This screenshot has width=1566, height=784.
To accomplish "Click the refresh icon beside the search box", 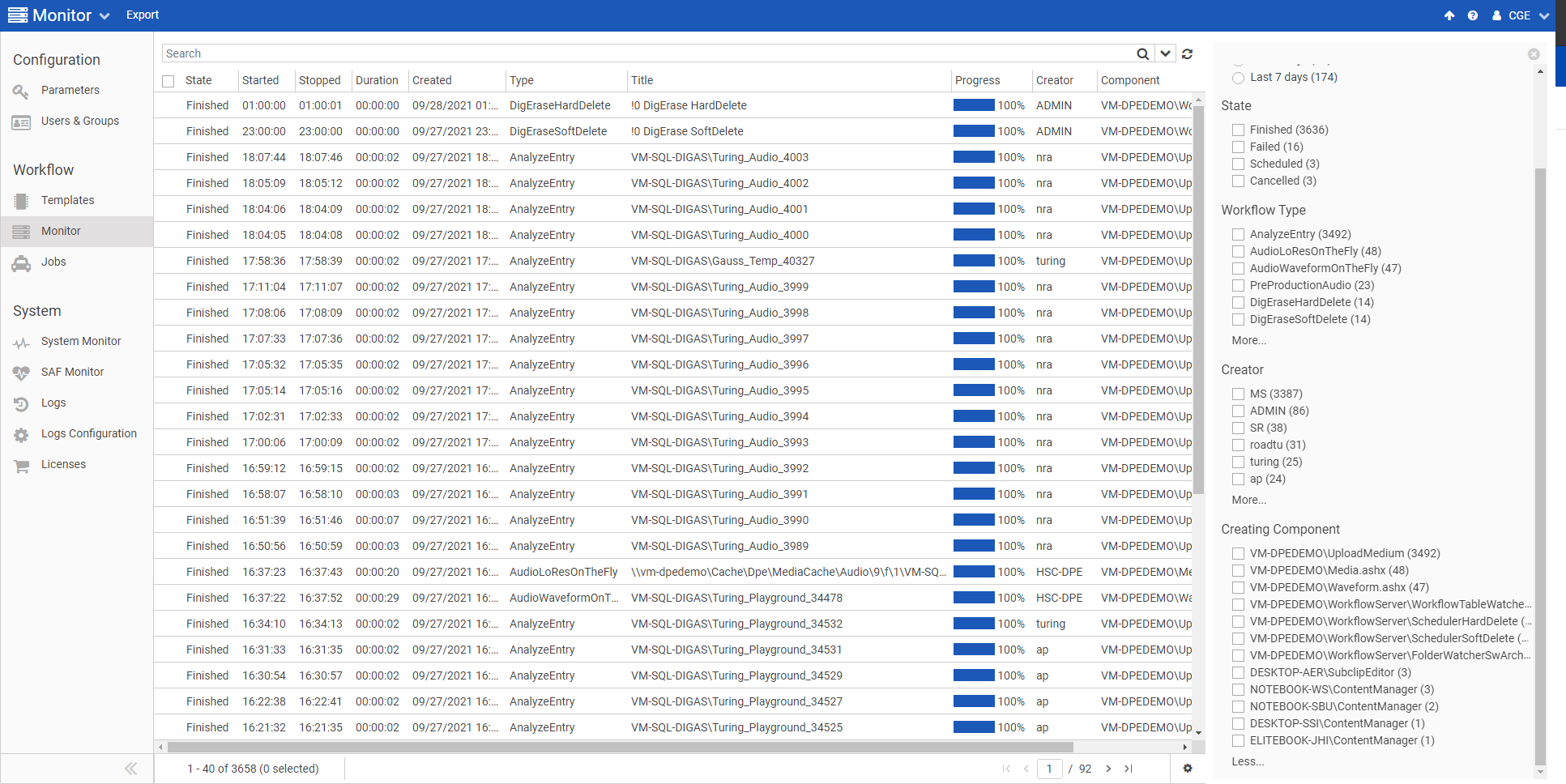I will pos(1187,53).
